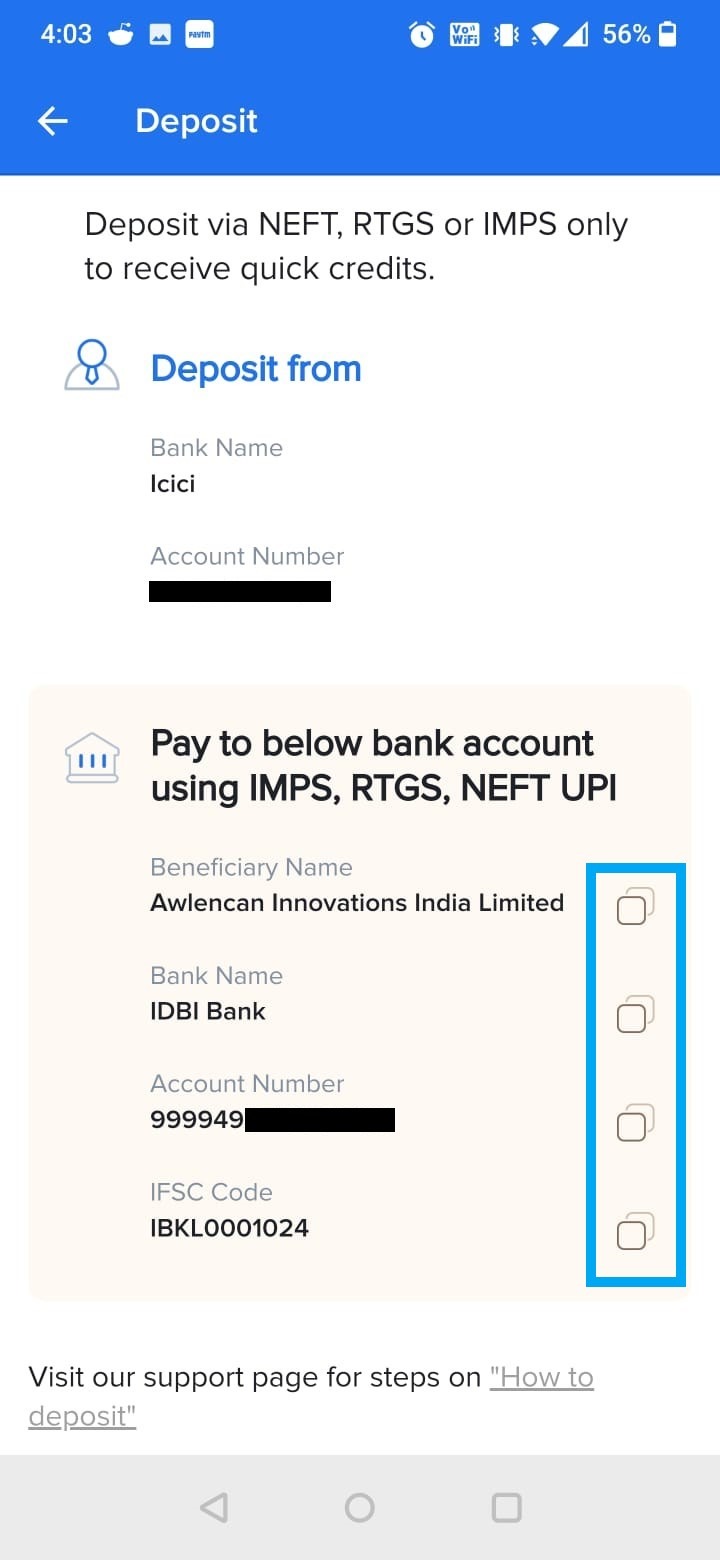Tap the Icici bank name text
Image resolution: width=720 pixels, height=1560 pixels.
click(x=172, y=484)
